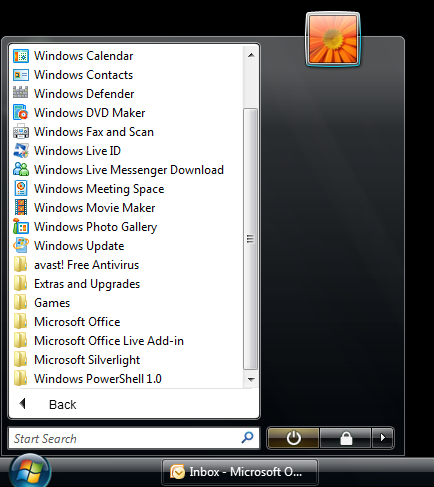Click the Windows PowerShell 1.0 folder icon
The width and height of the screenshot is (434, 487).
[21, 378]
